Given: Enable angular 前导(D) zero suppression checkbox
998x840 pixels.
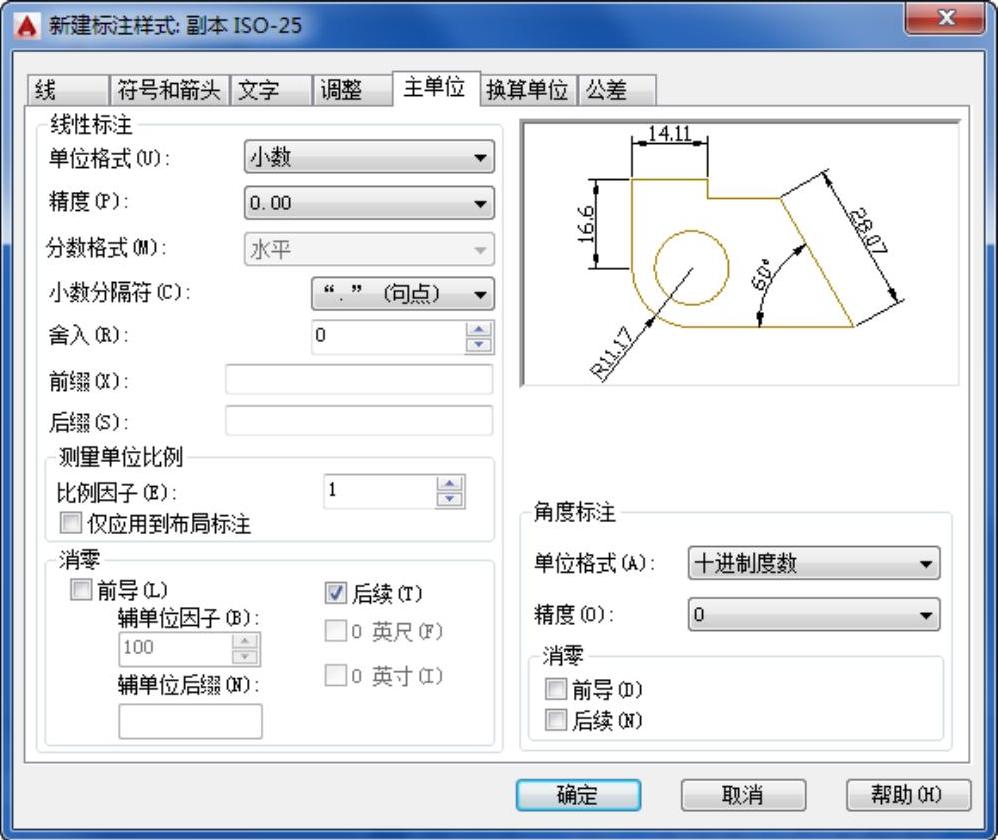Looking at the screenshot, I should tap(555, 690).
